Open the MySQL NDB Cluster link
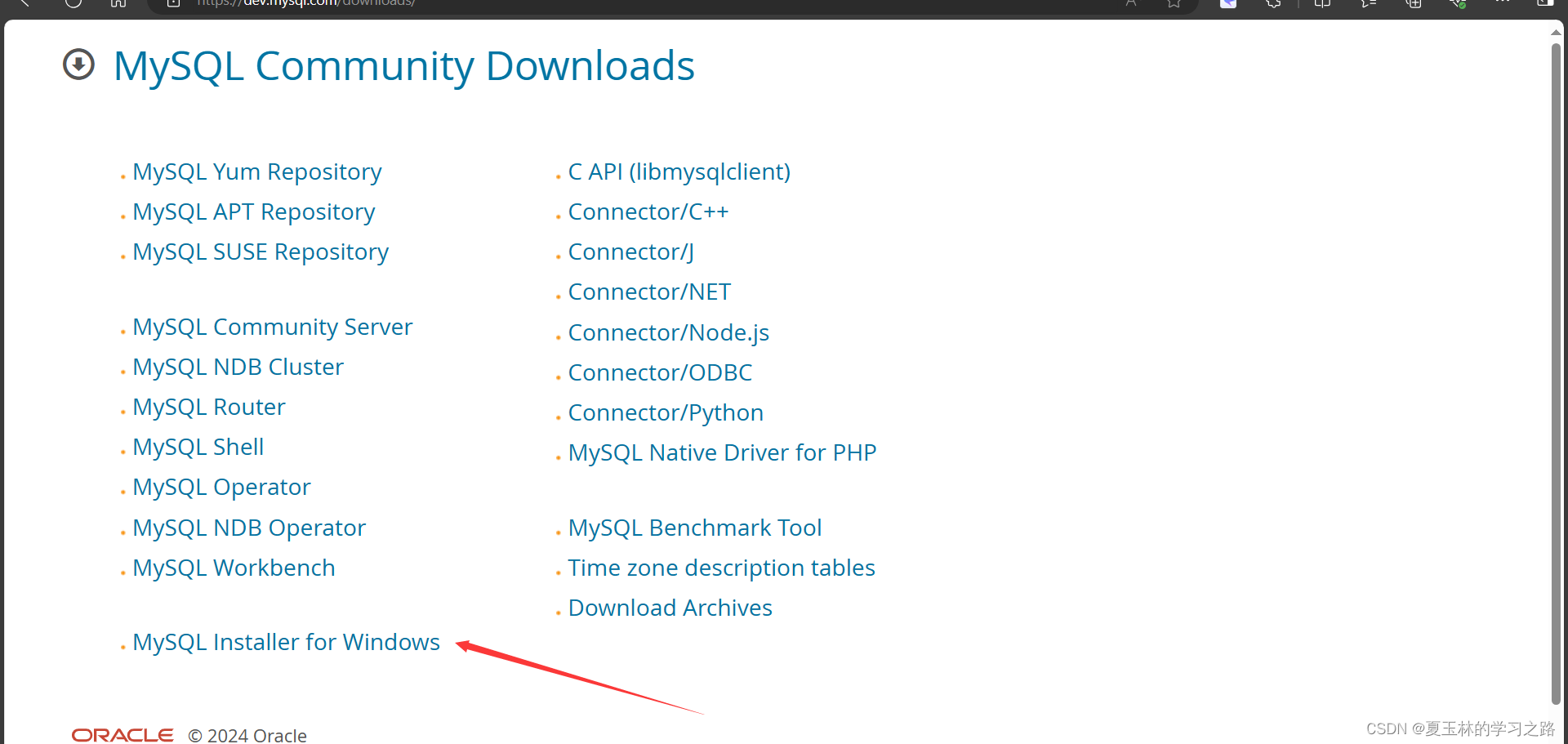This screenshot has height=744, width=1568. coord(238,368)
